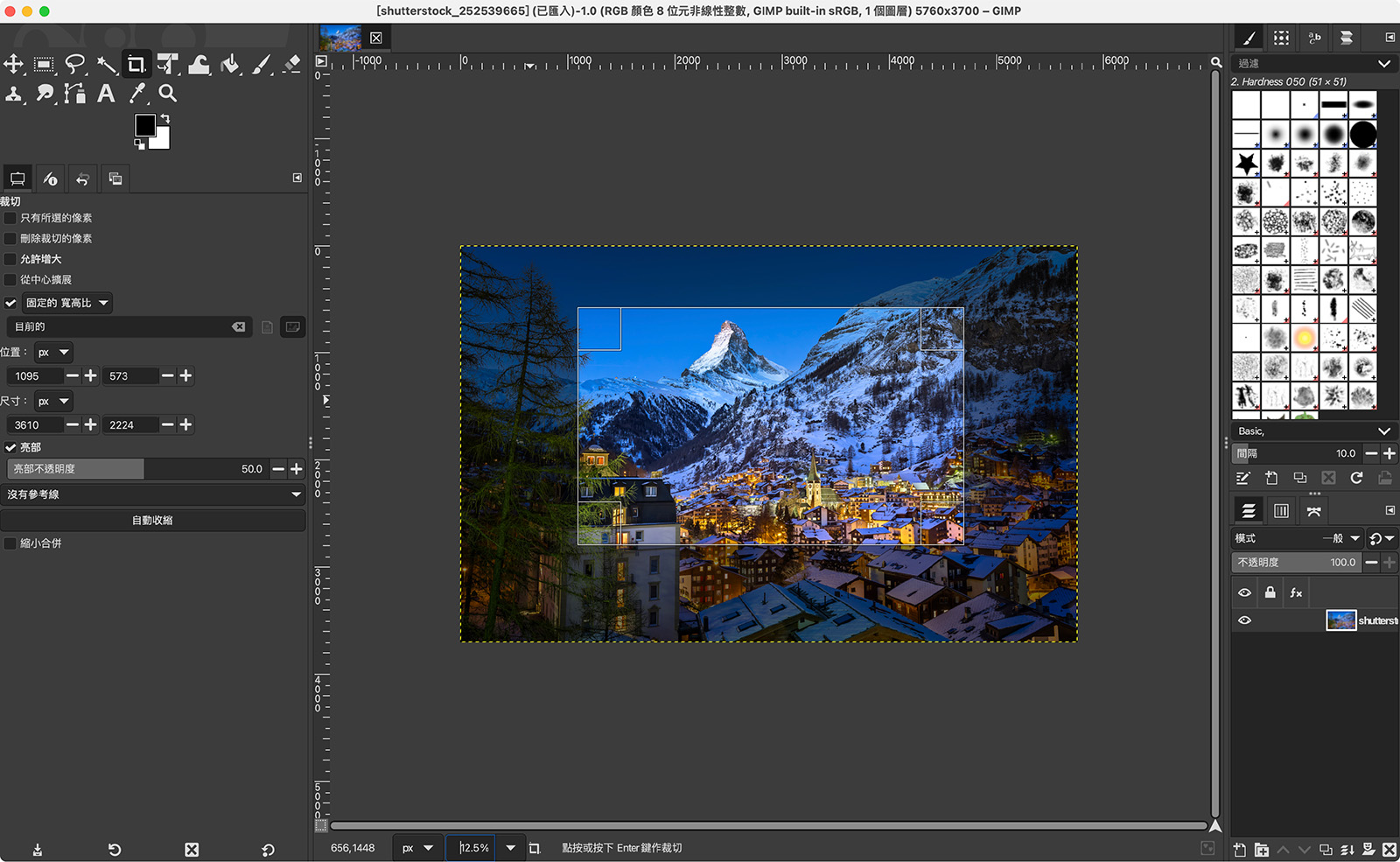The width and height of the screenshot is (1400, 862).
Task: Open the tool options panel configuration menu
Action: click(x=297, y=178)
